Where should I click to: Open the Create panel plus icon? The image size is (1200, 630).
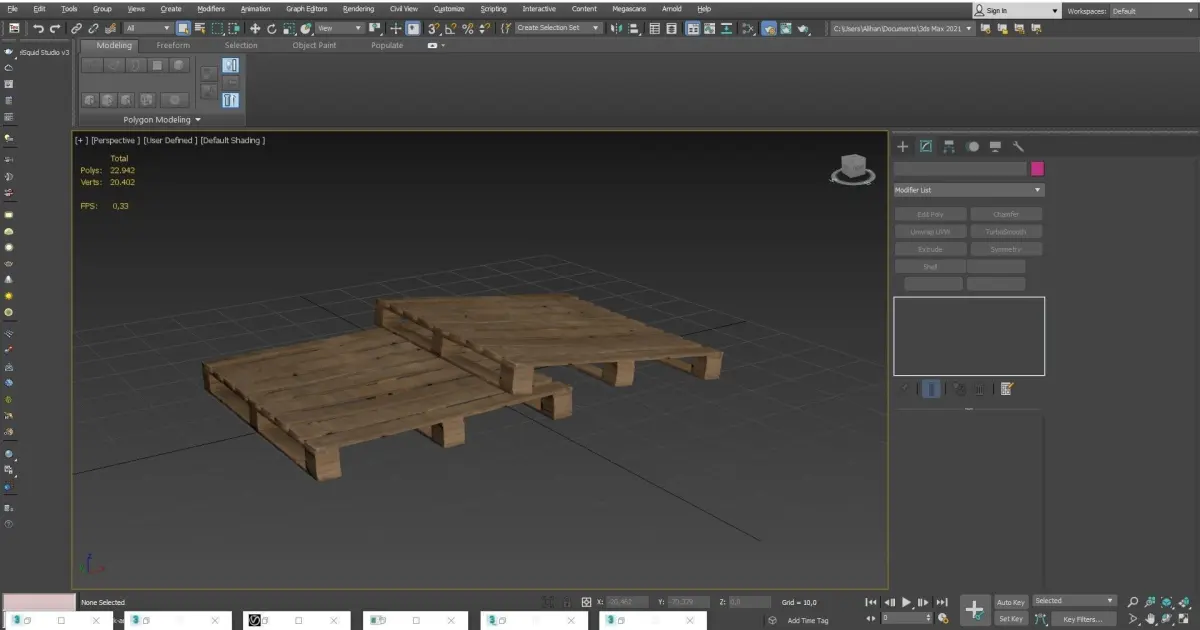pos(903,147)
